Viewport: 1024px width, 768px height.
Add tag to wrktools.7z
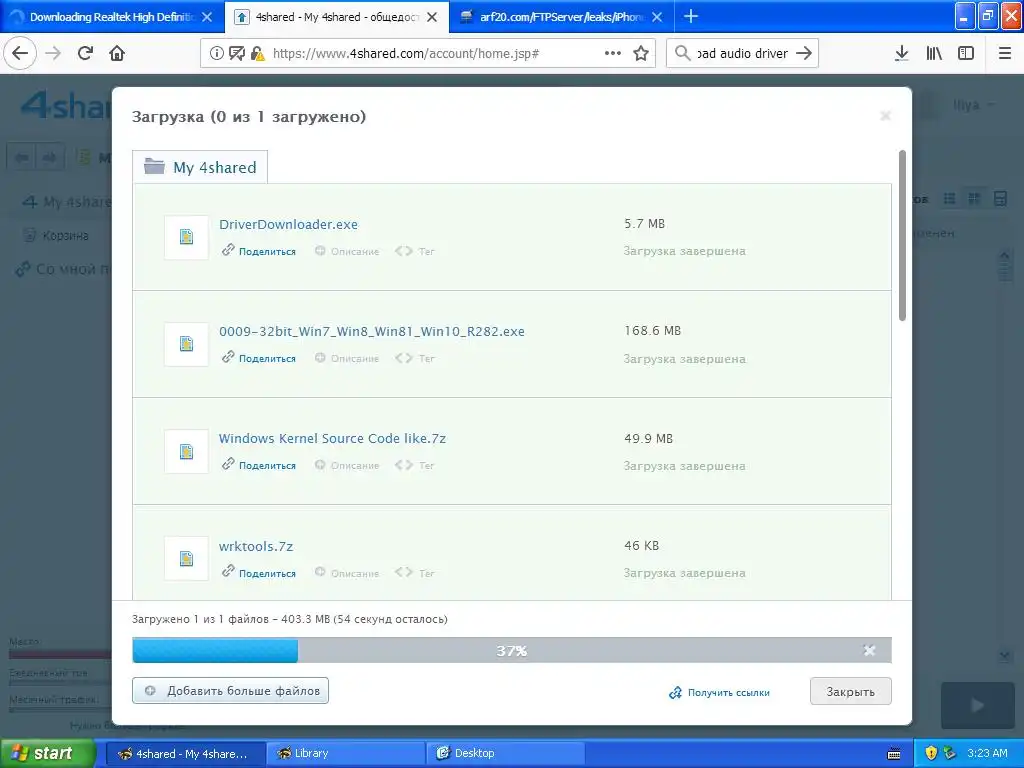[x=415, y=573]
